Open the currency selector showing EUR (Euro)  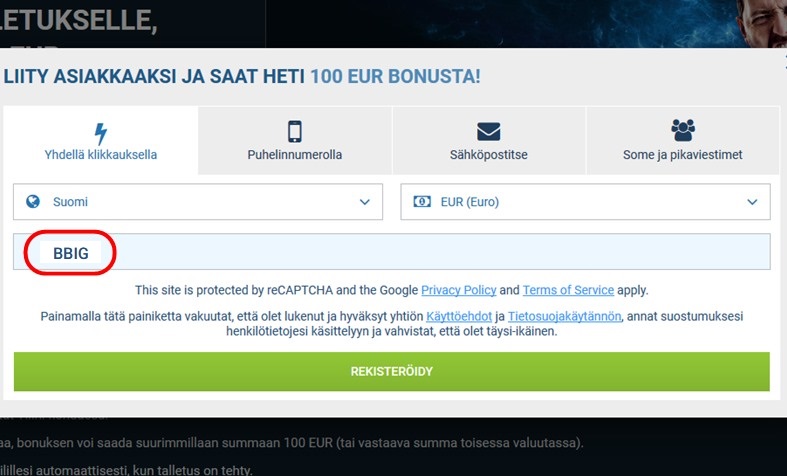pyautogui.click(x=585, y=202)
